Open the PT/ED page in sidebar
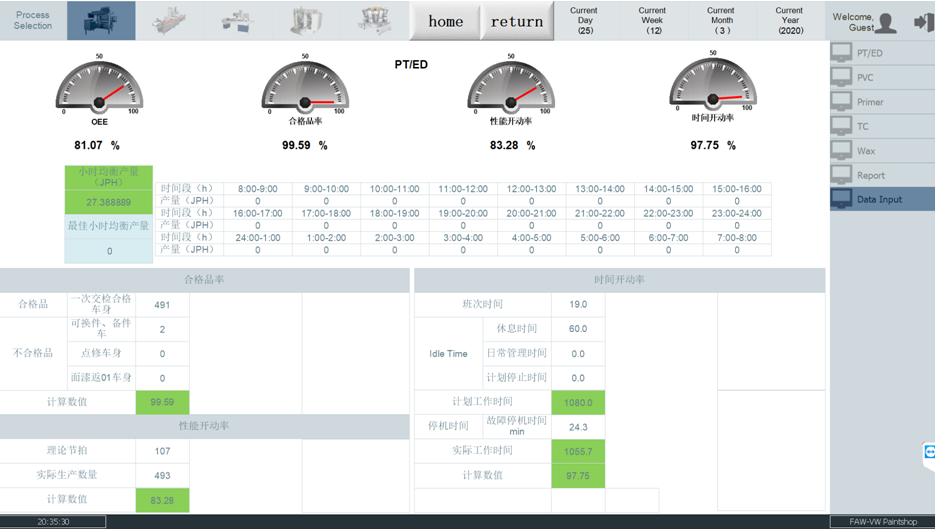Image resolution: width=935 pixels, height=529 pixels. click(881, 53)
